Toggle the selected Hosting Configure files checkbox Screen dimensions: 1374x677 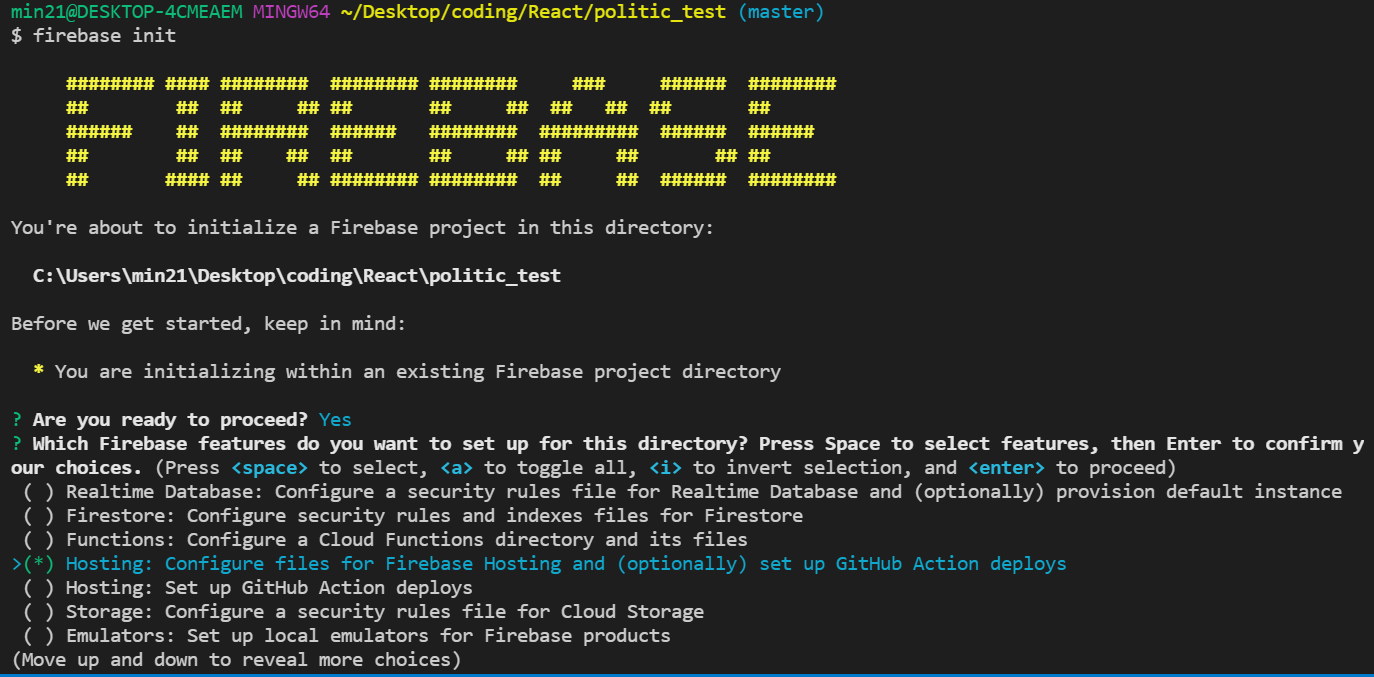click(38, 564)
